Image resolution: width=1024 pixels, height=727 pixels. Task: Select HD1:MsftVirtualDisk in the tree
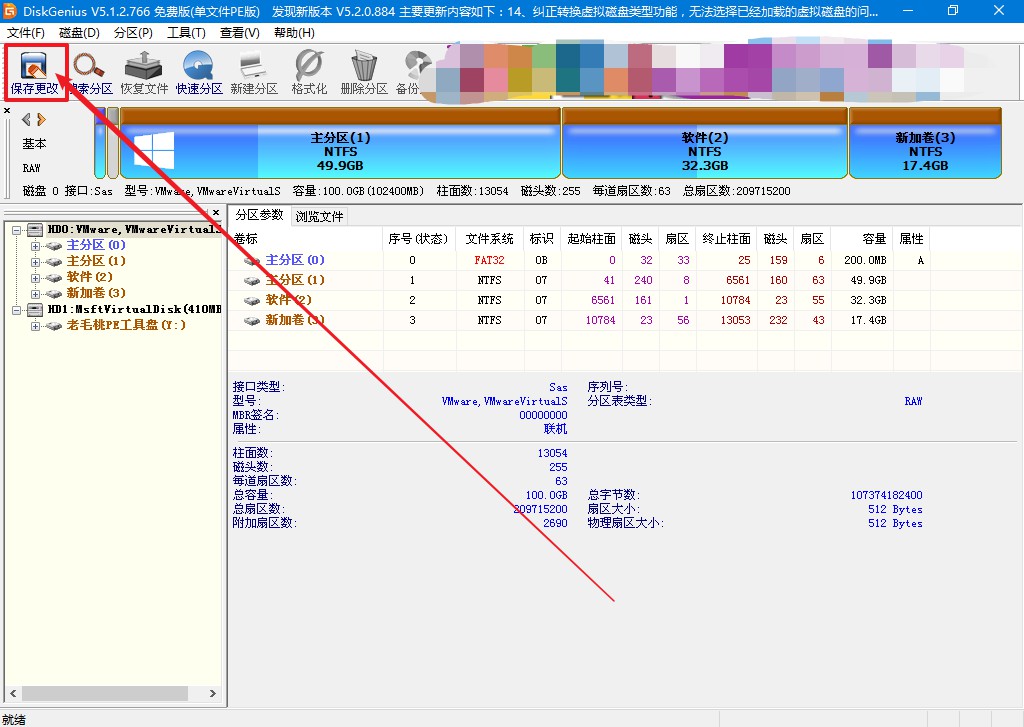[x=135, y=309]
